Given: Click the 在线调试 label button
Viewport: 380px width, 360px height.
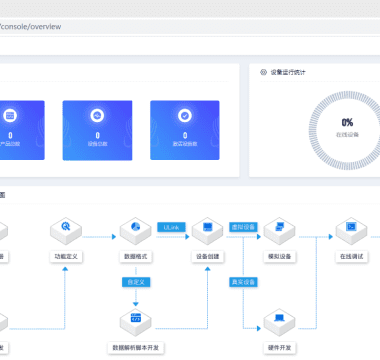Looking at the screenshot, I should pyautogui.click(x=351, y=256).
